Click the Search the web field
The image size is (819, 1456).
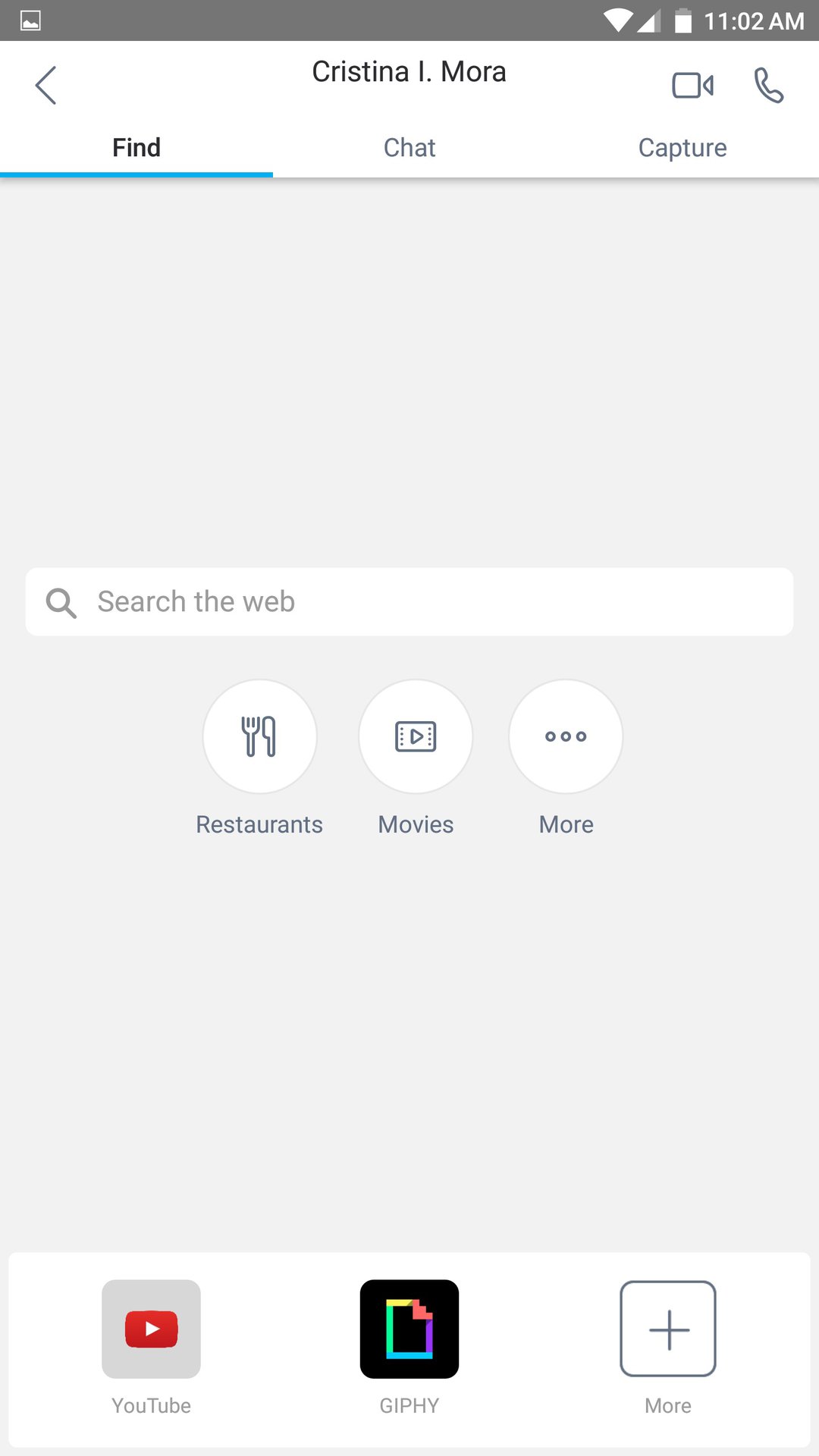[x=409, y=602]
